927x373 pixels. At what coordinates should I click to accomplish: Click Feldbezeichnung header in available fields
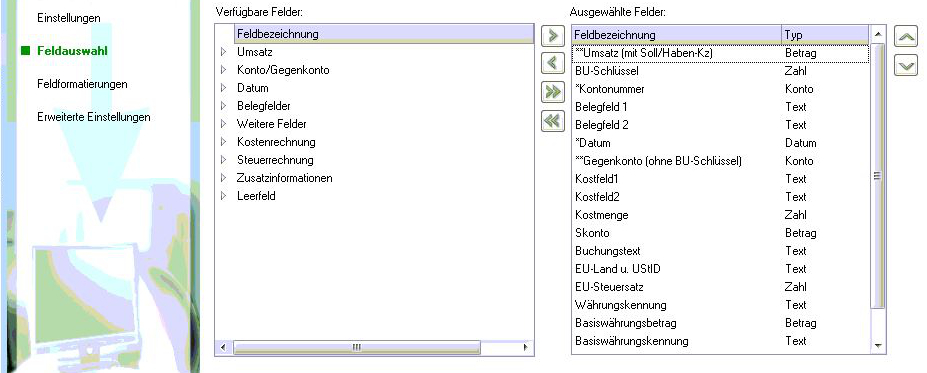pos(384,34)
